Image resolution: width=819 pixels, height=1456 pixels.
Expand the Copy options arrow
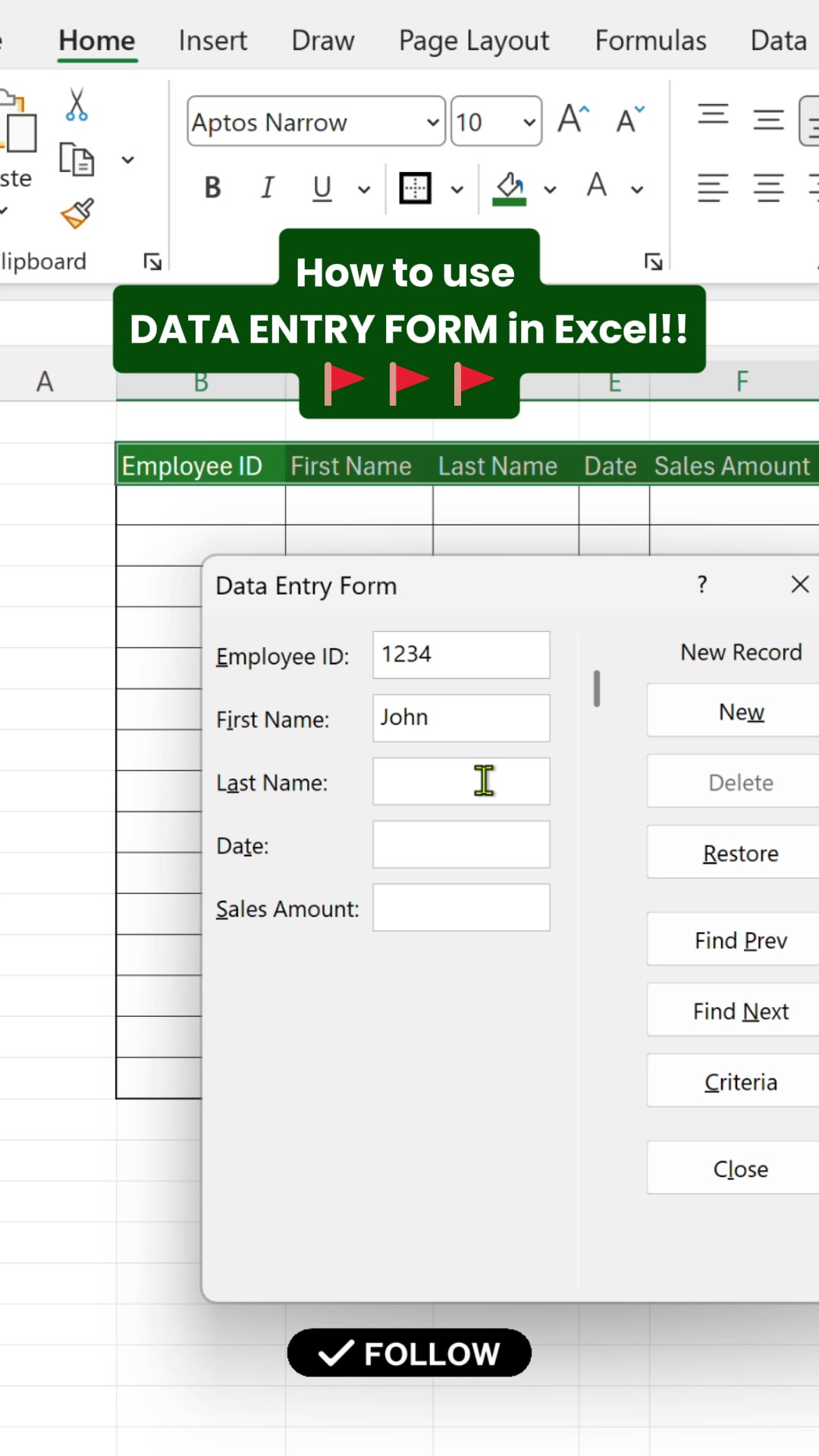(x=127, y=159)
